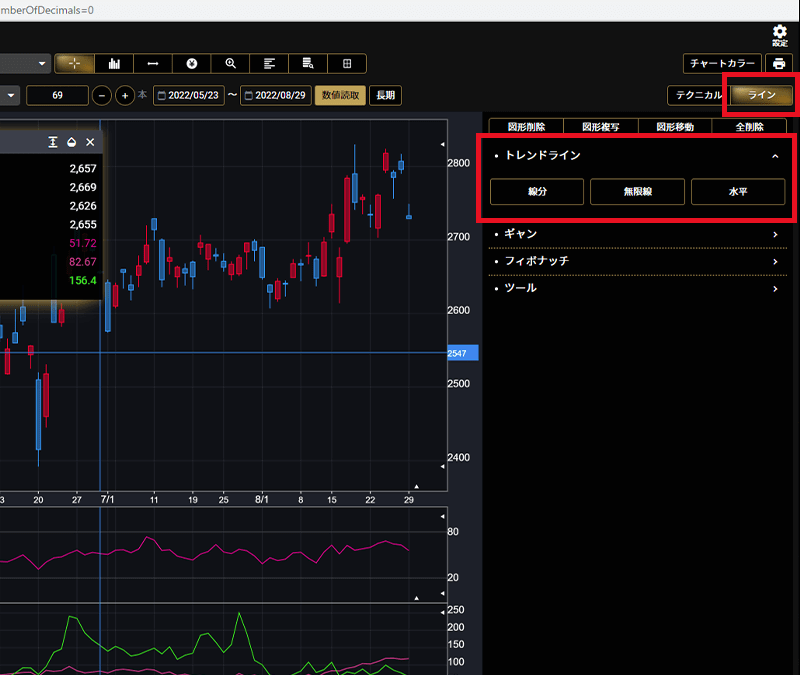Click the 2800 price axis label
The width and height of the screenshot is (800, 675).
[459, 163]
